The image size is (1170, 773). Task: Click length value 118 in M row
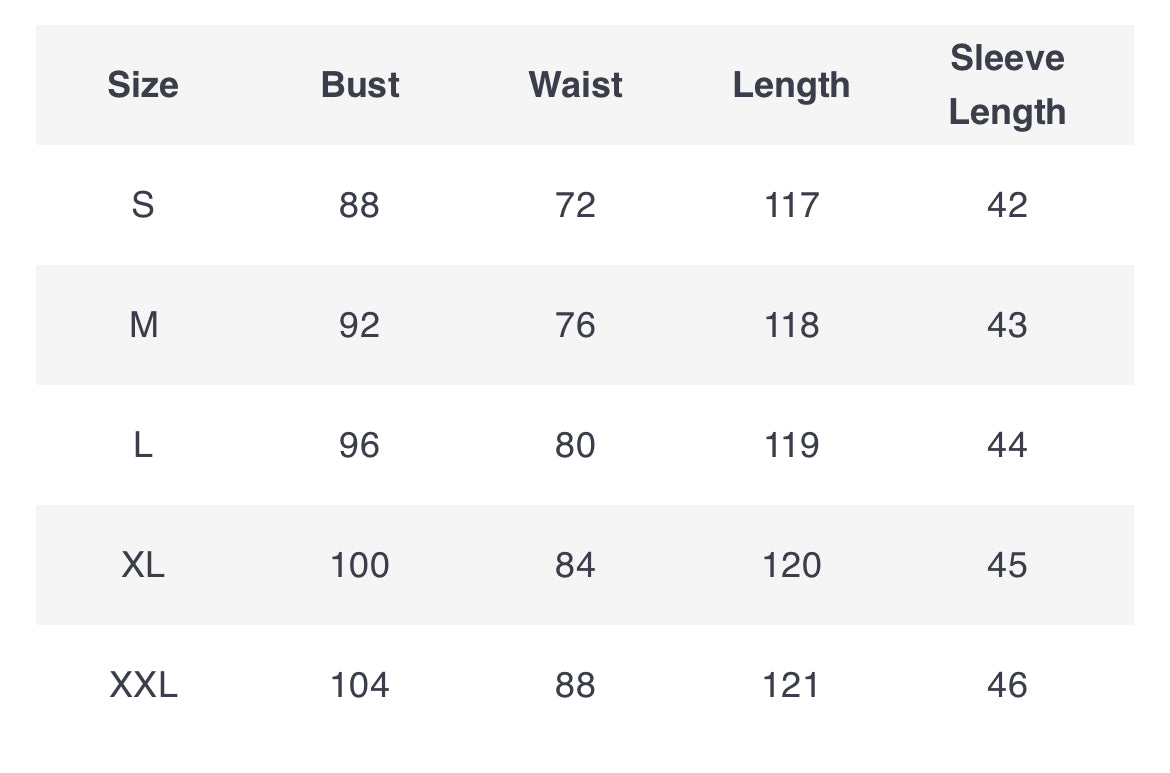point(791,325)
